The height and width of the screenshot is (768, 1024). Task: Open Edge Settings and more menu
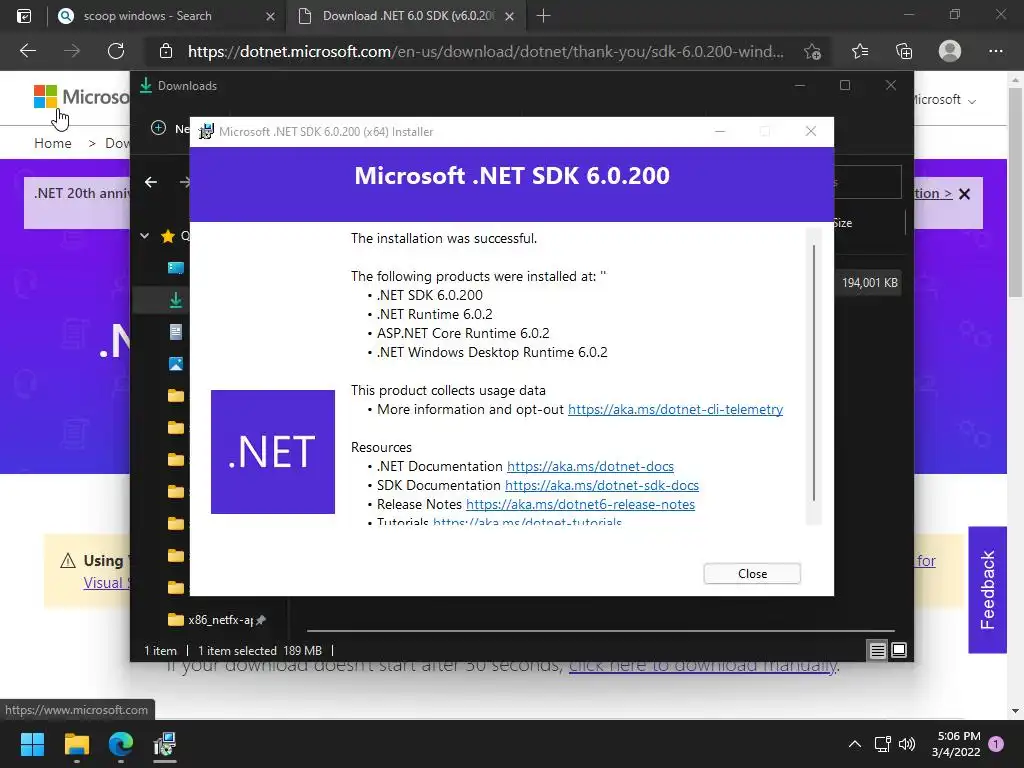tap(995, 51)
